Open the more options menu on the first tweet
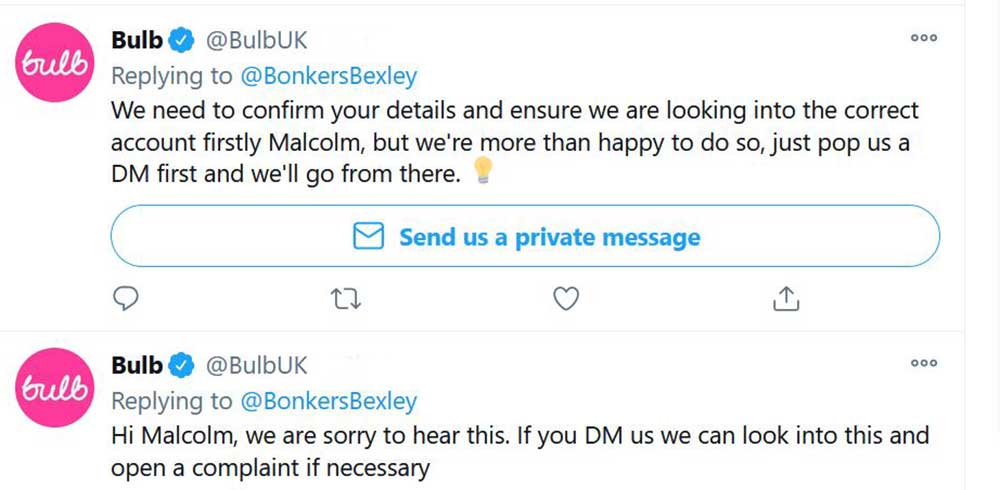The height and width of the screenshot is (490, 1000). [923, 38]
